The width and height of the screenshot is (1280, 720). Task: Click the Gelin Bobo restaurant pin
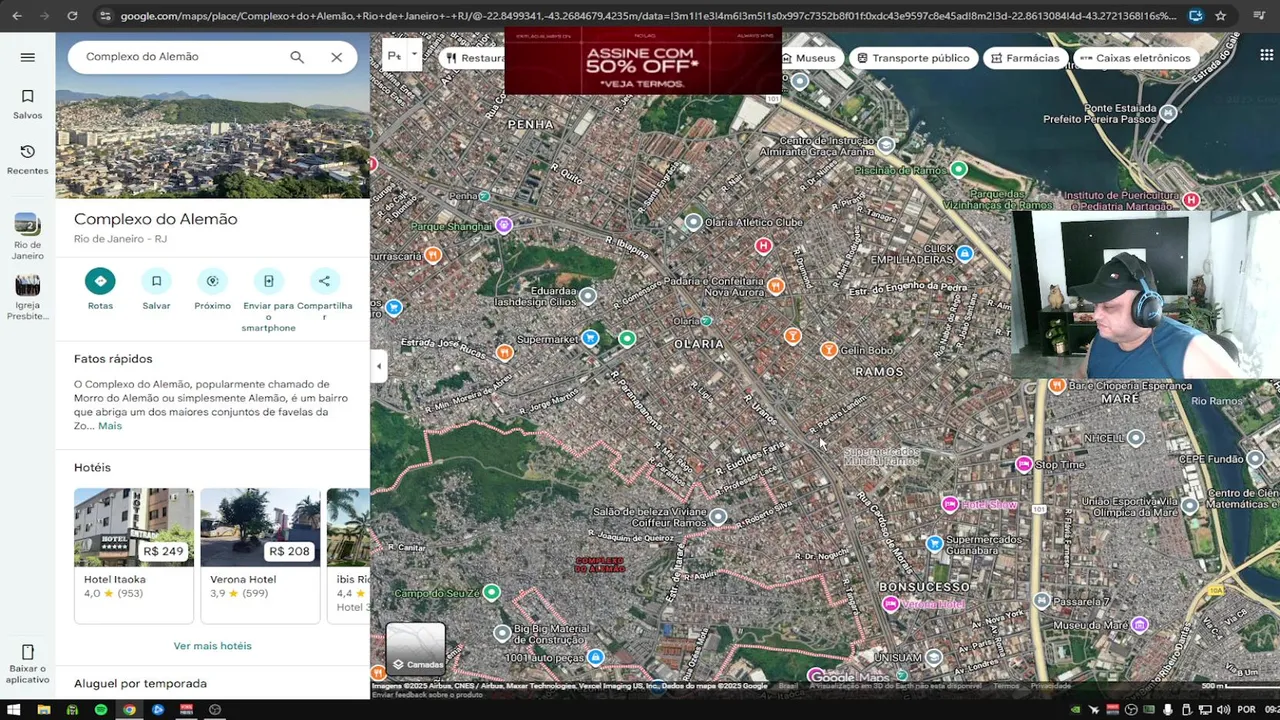tap(828, 350)
